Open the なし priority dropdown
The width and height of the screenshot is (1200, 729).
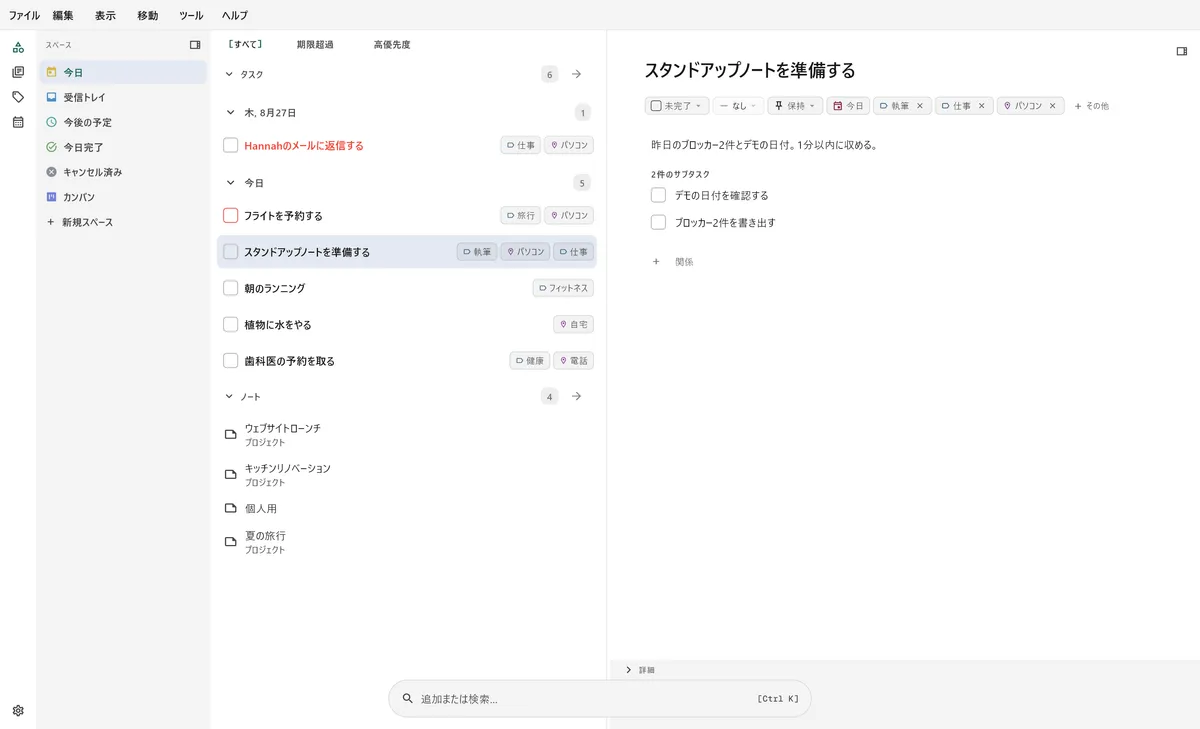pos(738,105)
